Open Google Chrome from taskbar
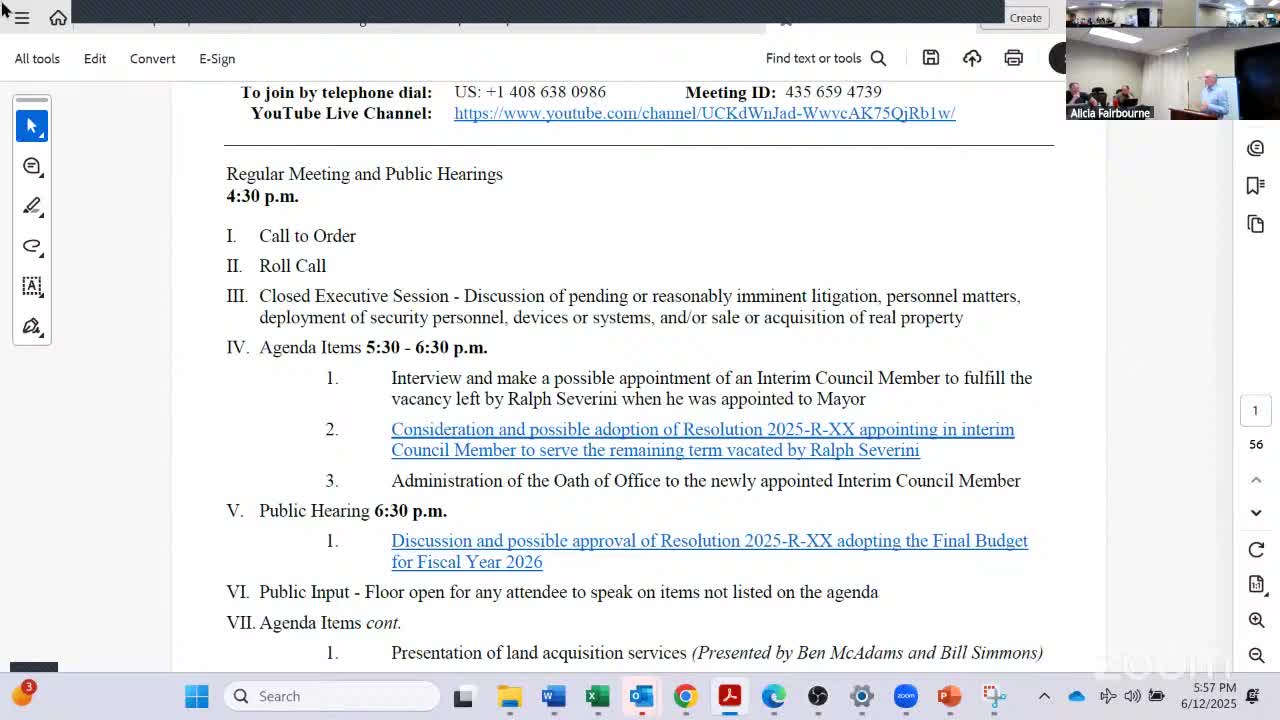 [685, 696]
